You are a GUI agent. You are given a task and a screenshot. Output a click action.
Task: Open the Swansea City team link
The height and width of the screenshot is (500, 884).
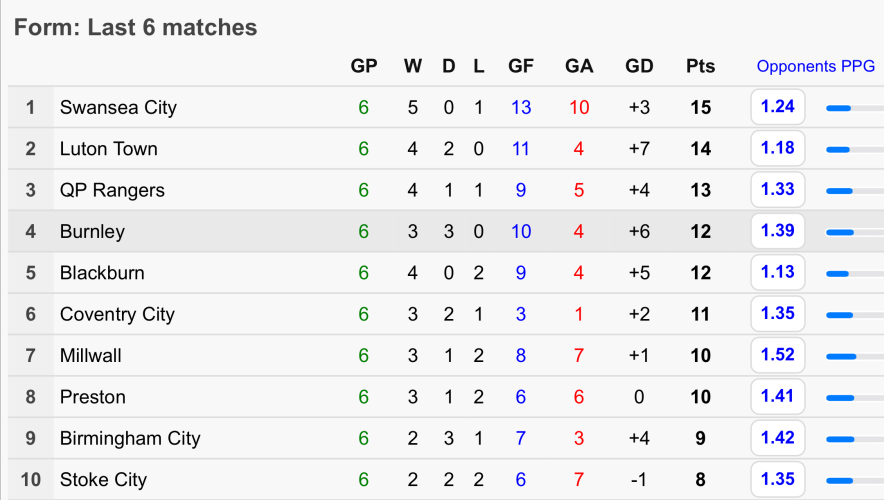[x=118, y=107]
